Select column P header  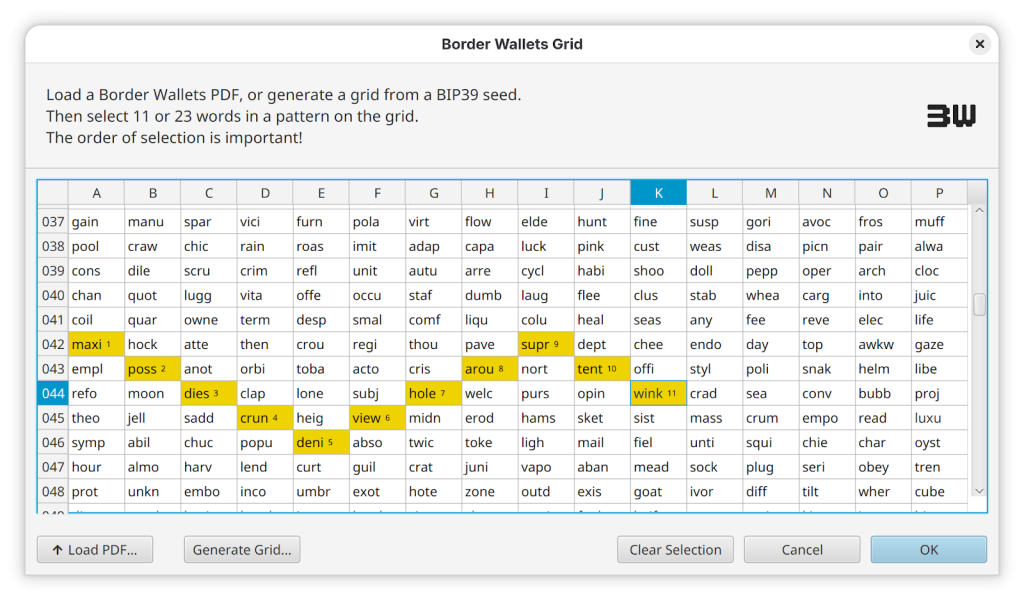938,193
